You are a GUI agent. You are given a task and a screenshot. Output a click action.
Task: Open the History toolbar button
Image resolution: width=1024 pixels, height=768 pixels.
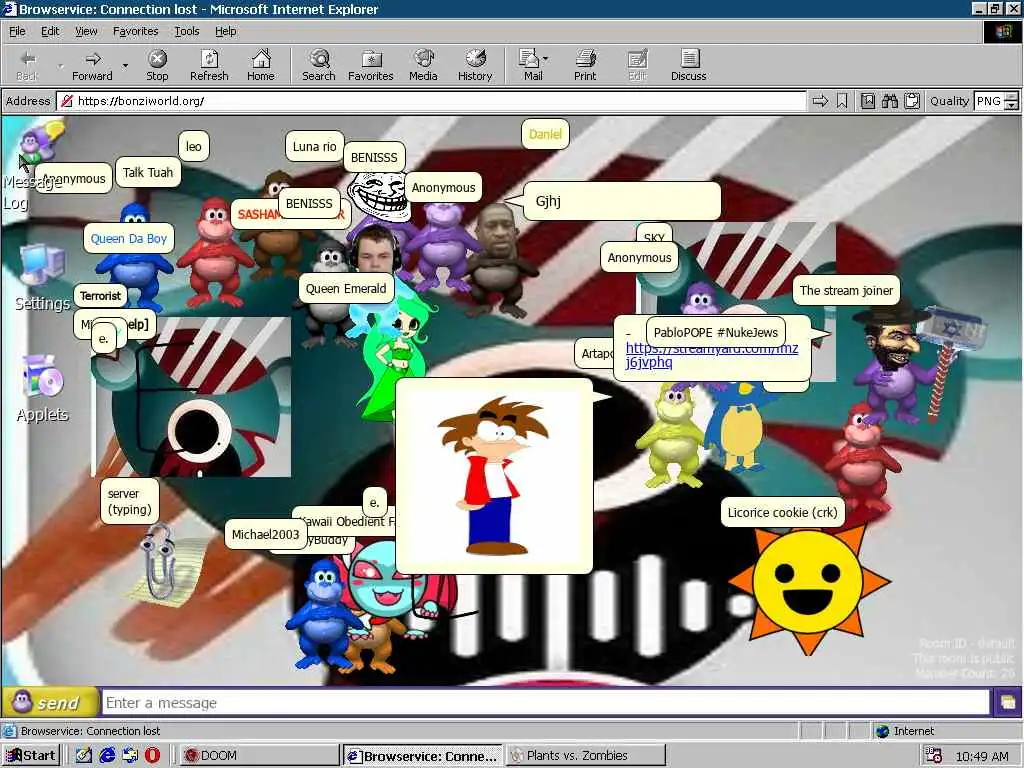tap(475, 65)
